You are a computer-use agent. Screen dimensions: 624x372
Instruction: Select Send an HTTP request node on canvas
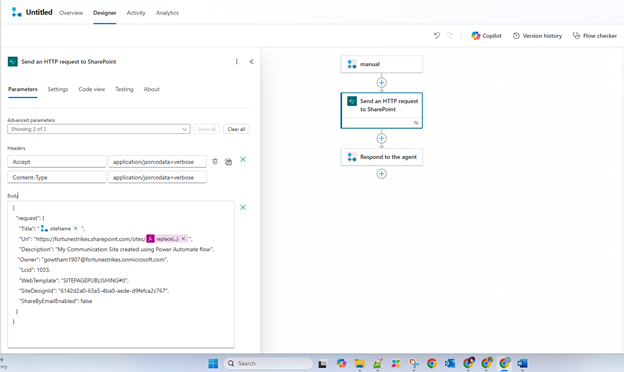(381, 110)
